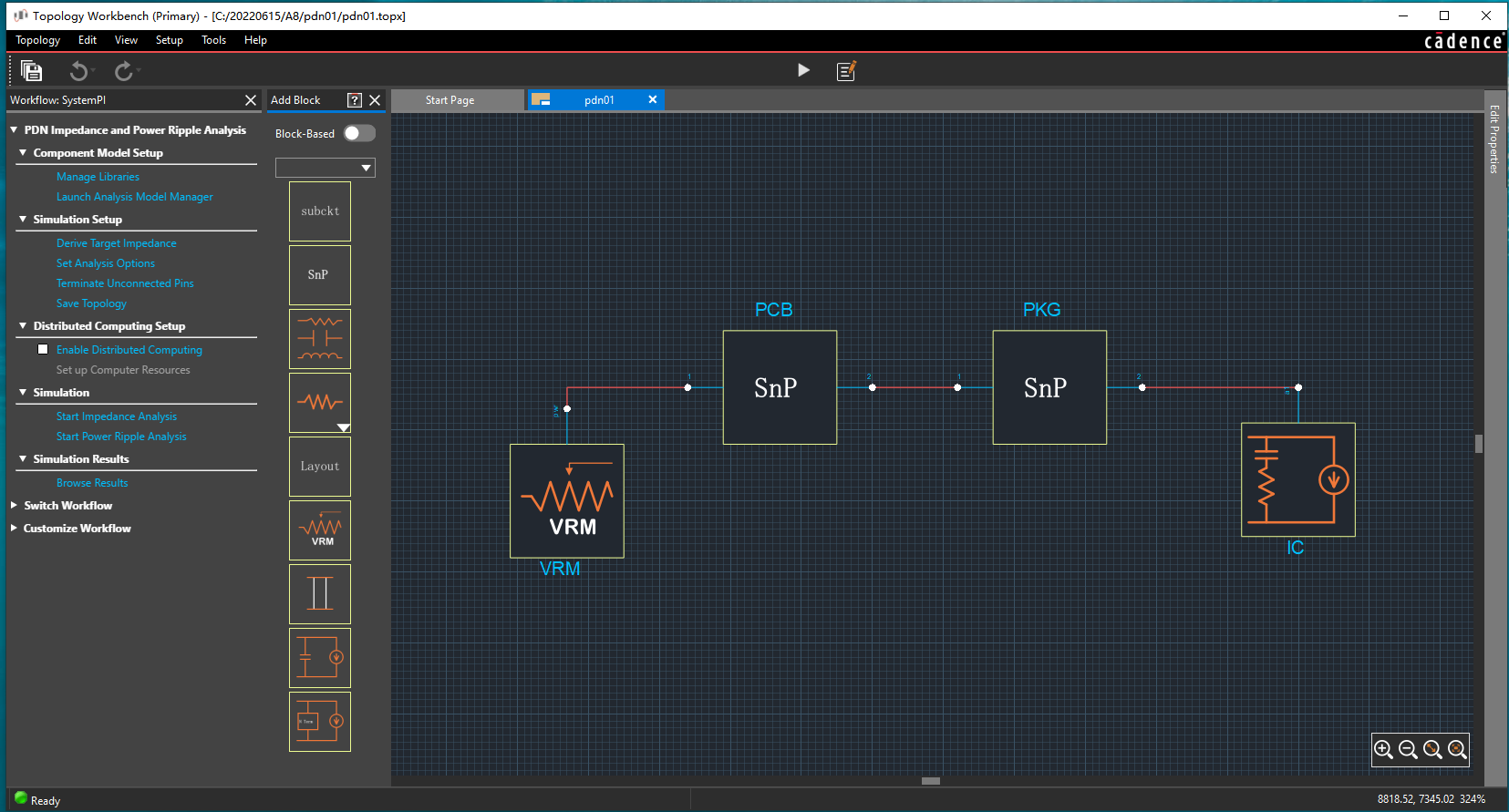Open the edit notes toolbar icon

[x=846, y=71]
